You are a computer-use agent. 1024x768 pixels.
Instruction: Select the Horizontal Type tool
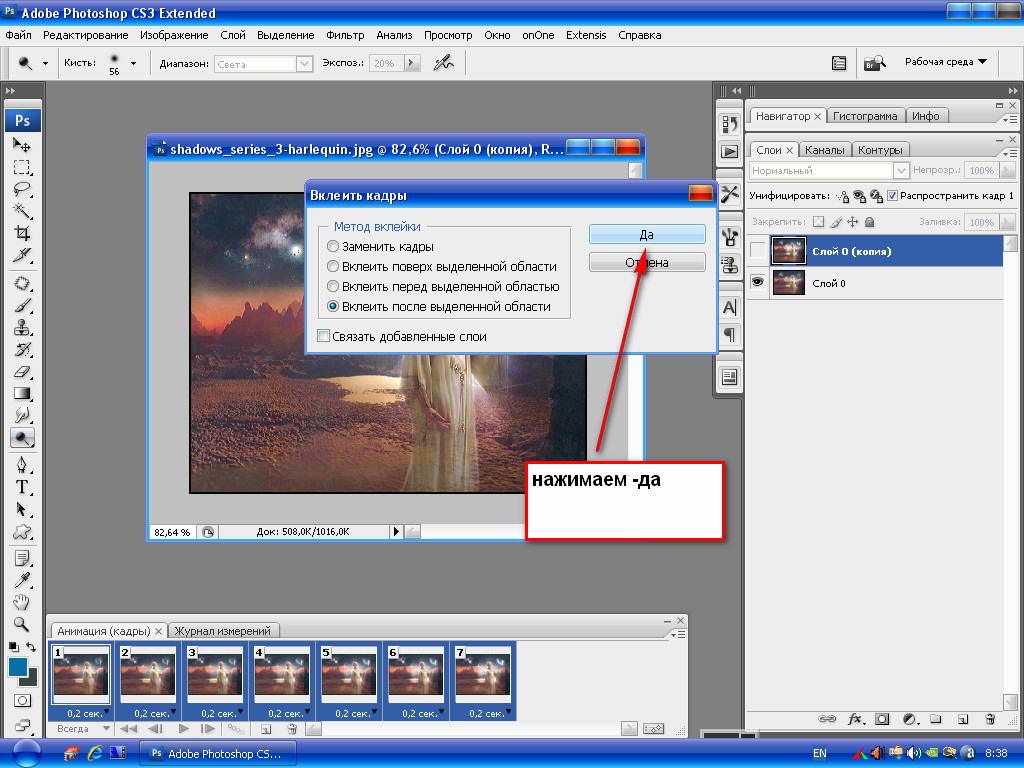[x=22, y=487]
